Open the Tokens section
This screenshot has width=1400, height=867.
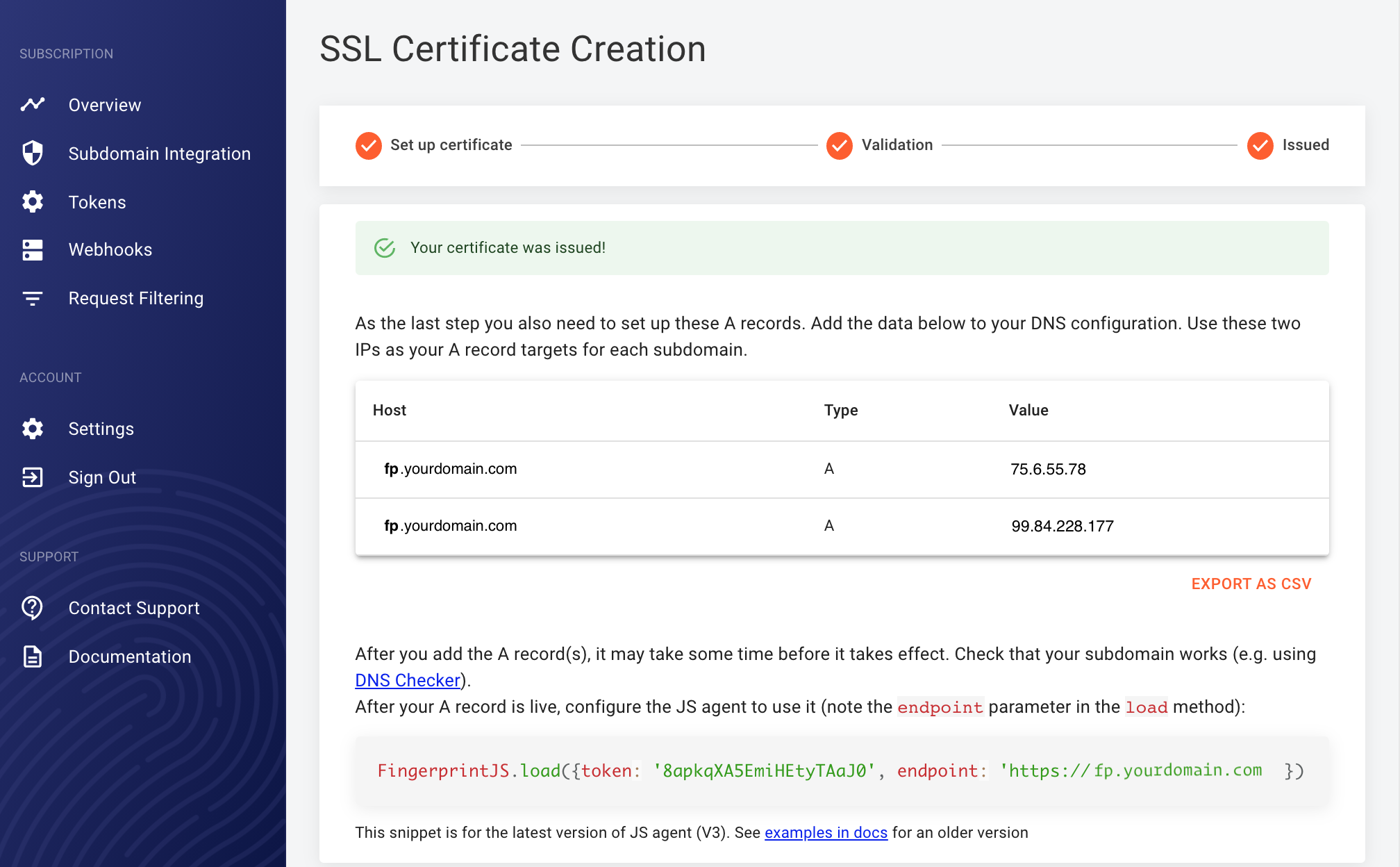click(x=97, y=202)
